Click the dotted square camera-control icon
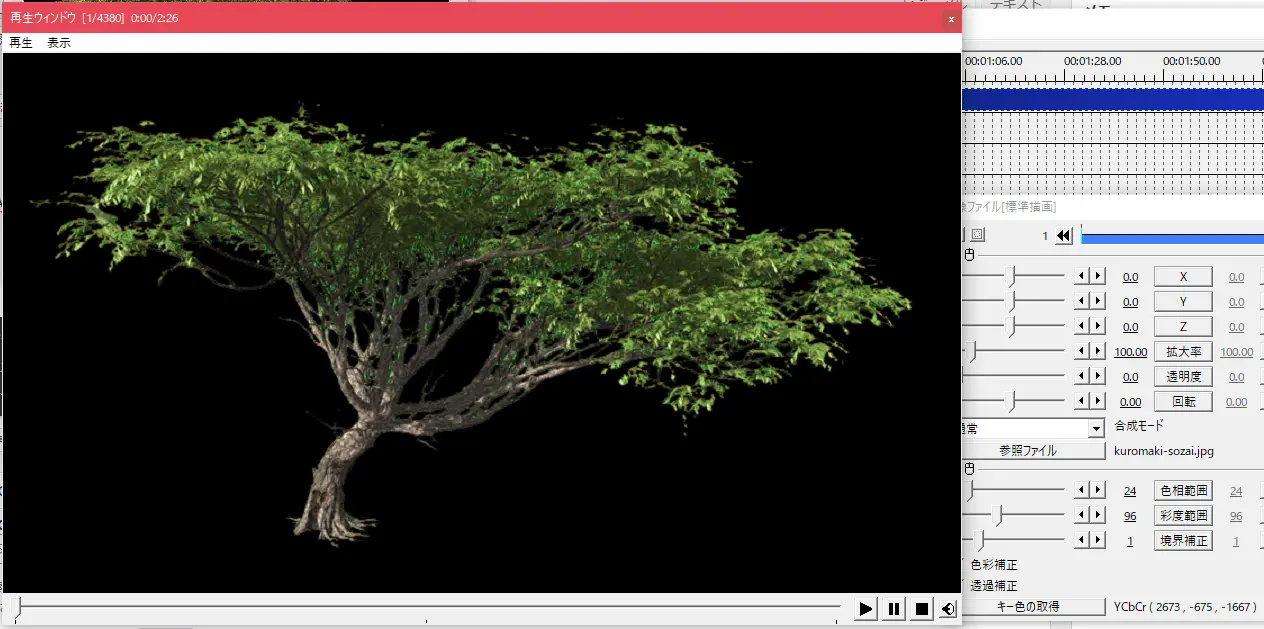1264x629 pixels. pos(977,235)
